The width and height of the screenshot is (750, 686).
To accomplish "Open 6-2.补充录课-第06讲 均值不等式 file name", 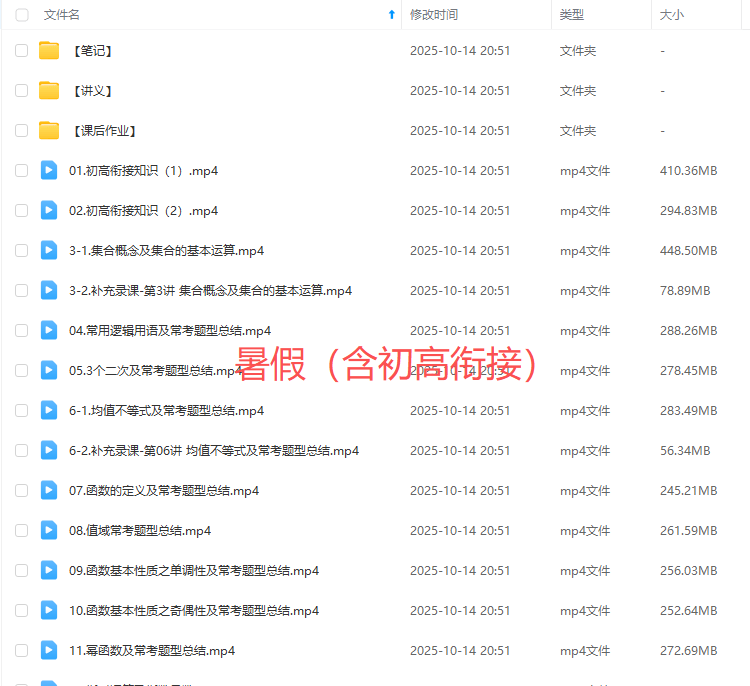I will 213,451.
